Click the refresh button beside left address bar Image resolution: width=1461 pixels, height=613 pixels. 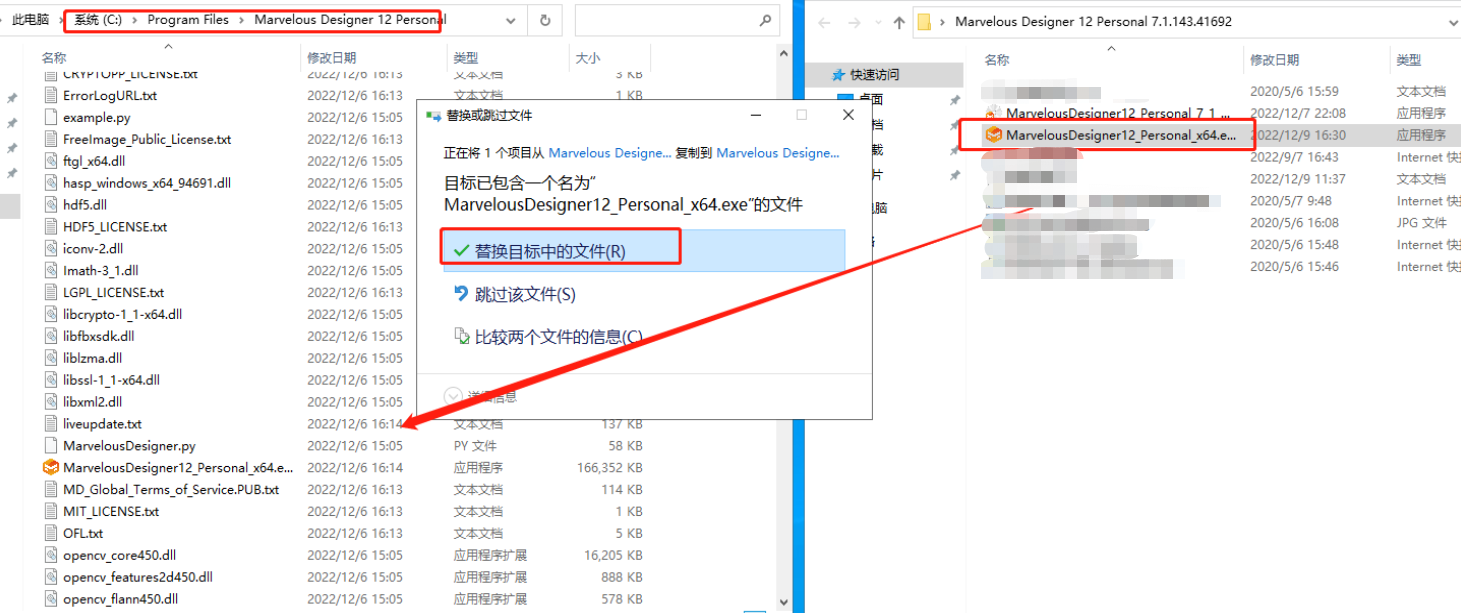(544, 20)
